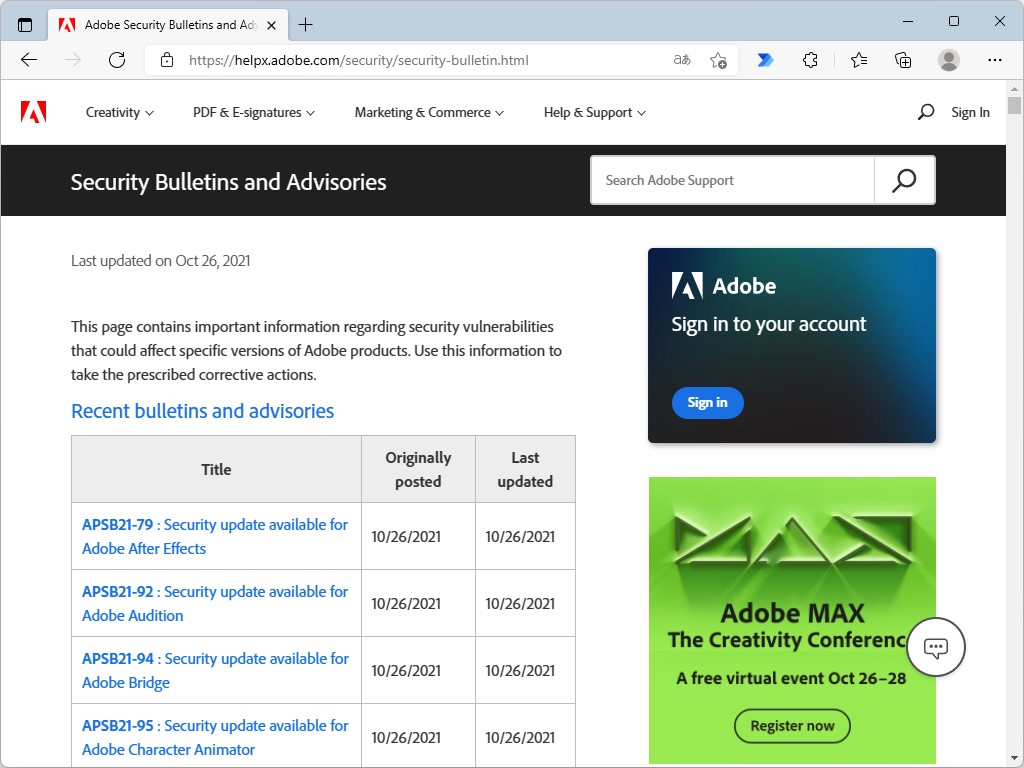Open the APSB21-92 Adobe Audition bulletin
This screenshot has width=1024, height=768.
coord(215,603)
